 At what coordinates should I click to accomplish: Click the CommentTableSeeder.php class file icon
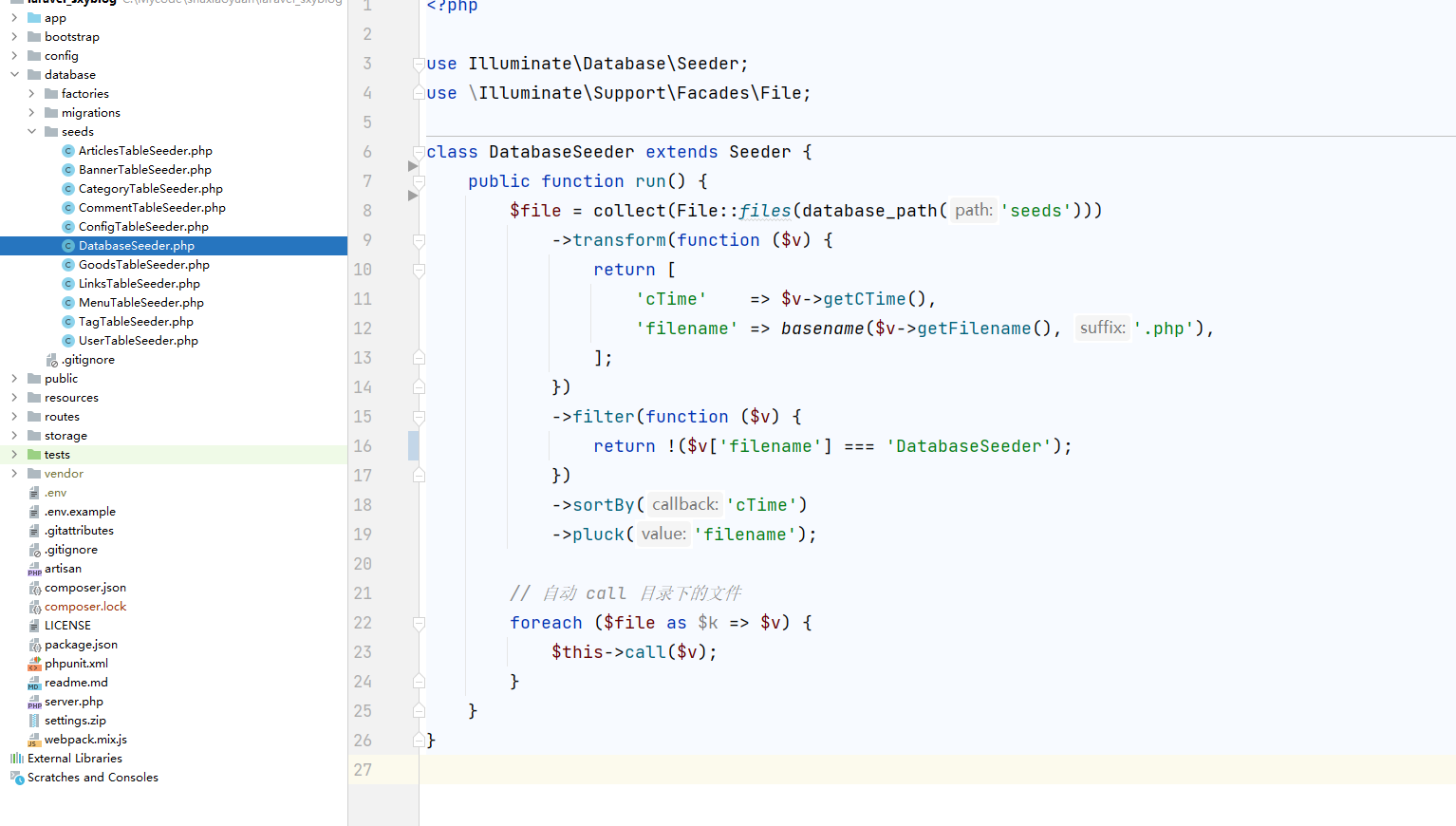[x=68, y=208]
